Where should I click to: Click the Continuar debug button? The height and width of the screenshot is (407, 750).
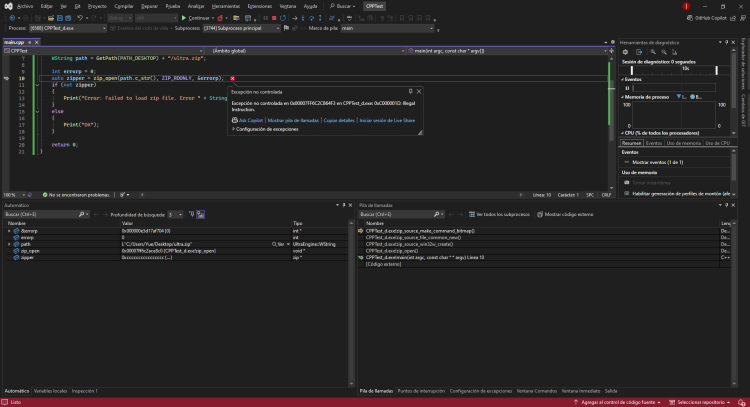(x=197, y=17)
